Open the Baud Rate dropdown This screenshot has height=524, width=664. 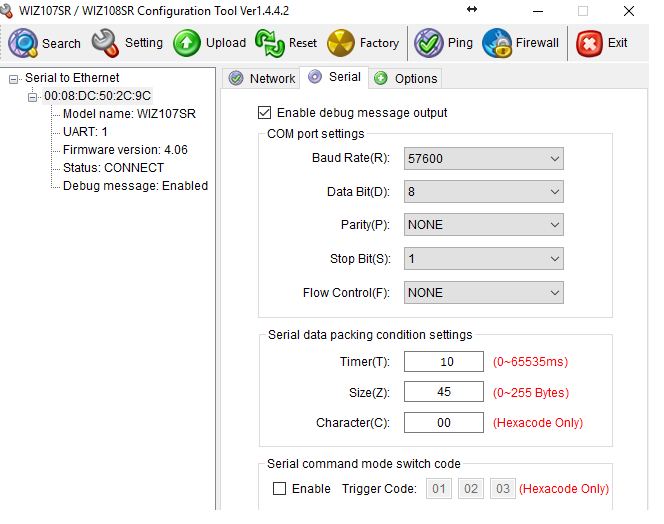pos(484,158)
